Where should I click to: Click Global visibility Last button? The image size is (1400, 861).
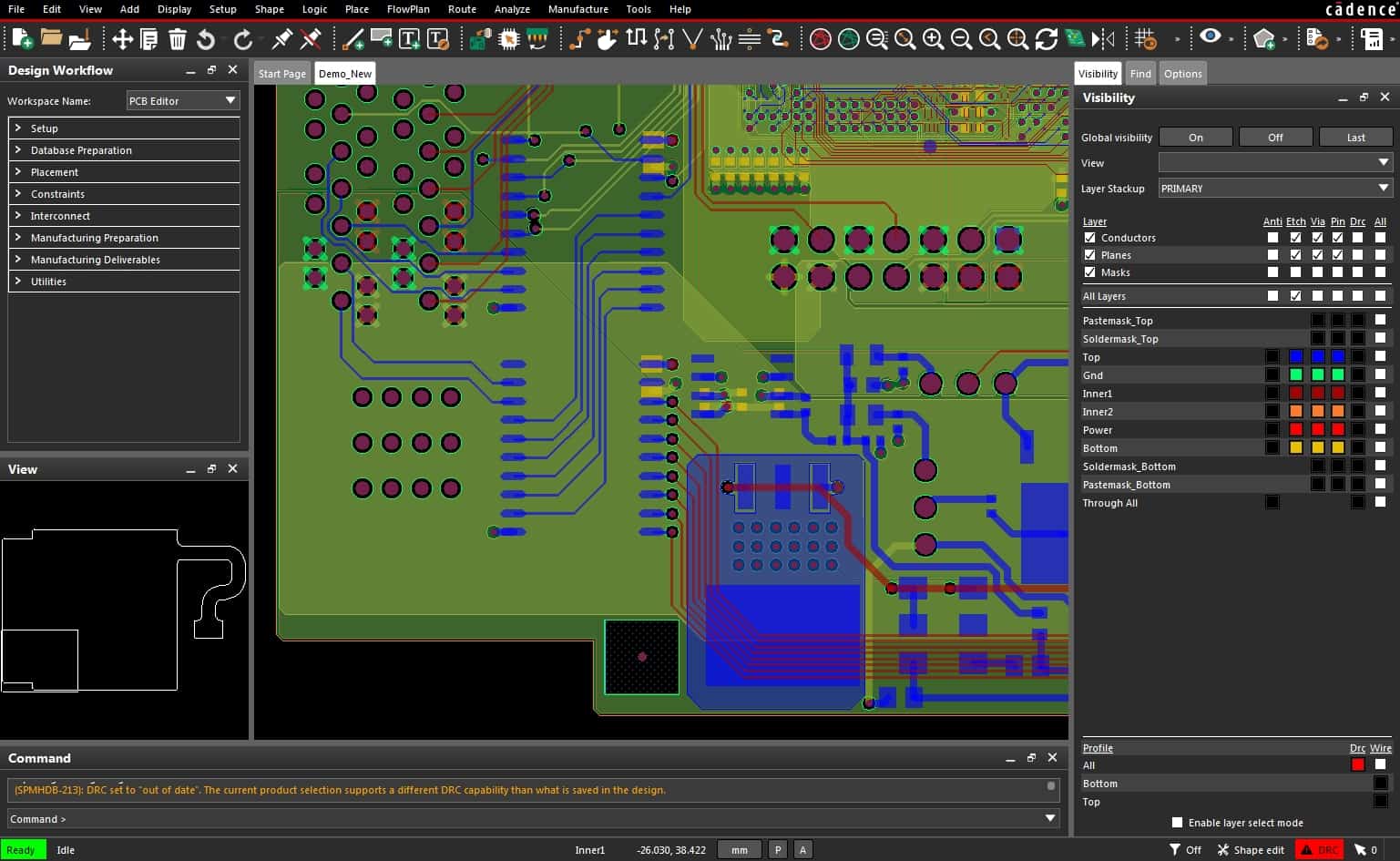click(x=1355, y=137)
